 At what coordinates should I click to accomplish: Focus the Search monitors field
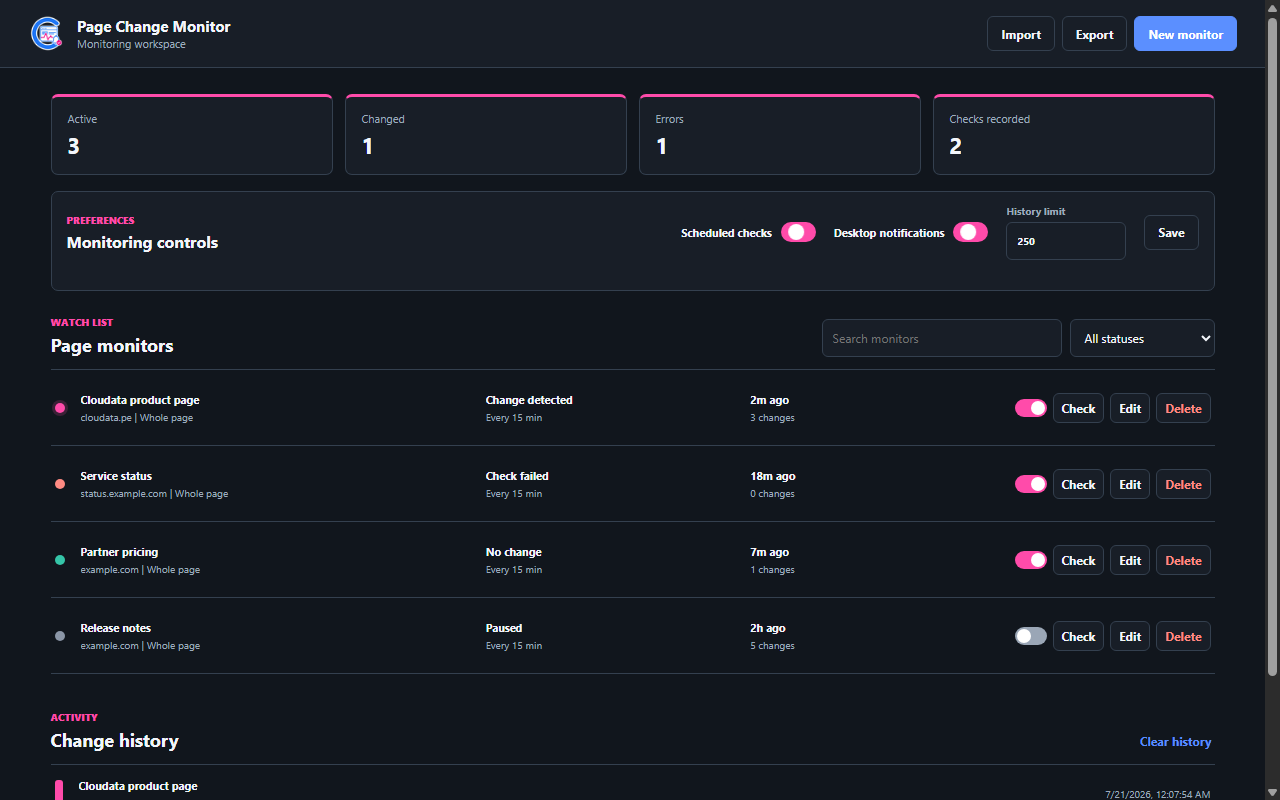click(941, 338)
